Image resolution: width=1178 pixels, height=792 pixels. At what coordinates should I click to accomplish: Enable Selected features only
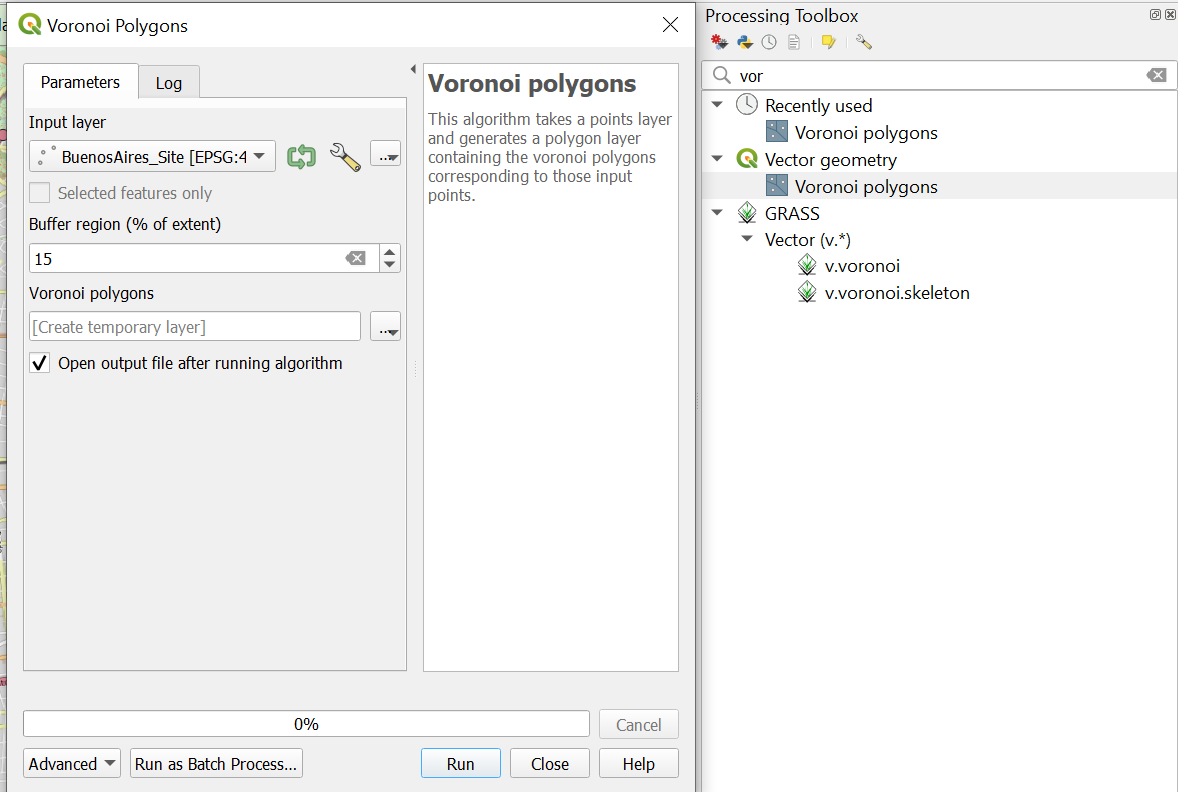click(x=39, y=192)
